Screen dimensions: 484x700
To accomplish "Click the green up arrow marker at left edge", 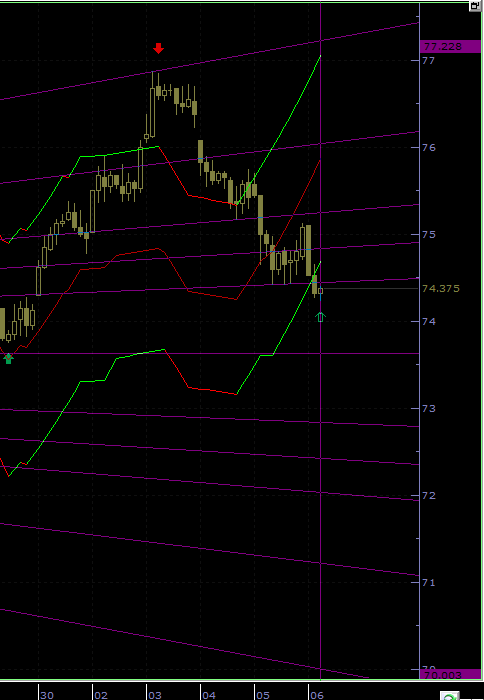I will tap(9, 358).
